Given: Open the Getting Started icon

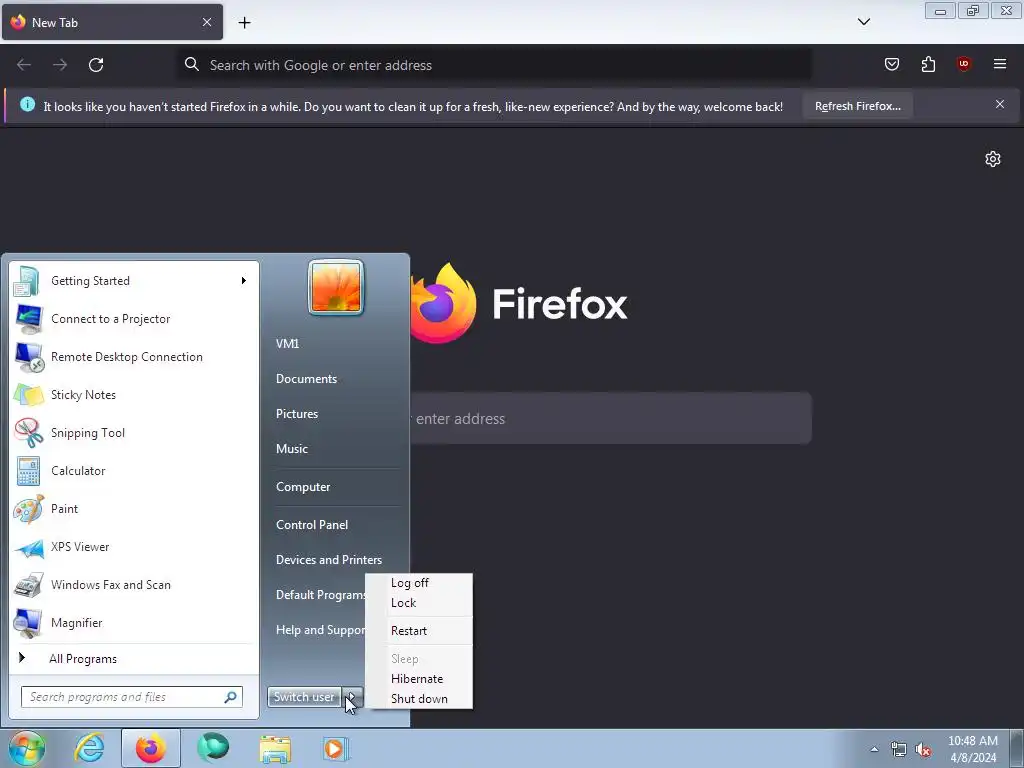Looking at the screenshot, I should pos(27,281).
